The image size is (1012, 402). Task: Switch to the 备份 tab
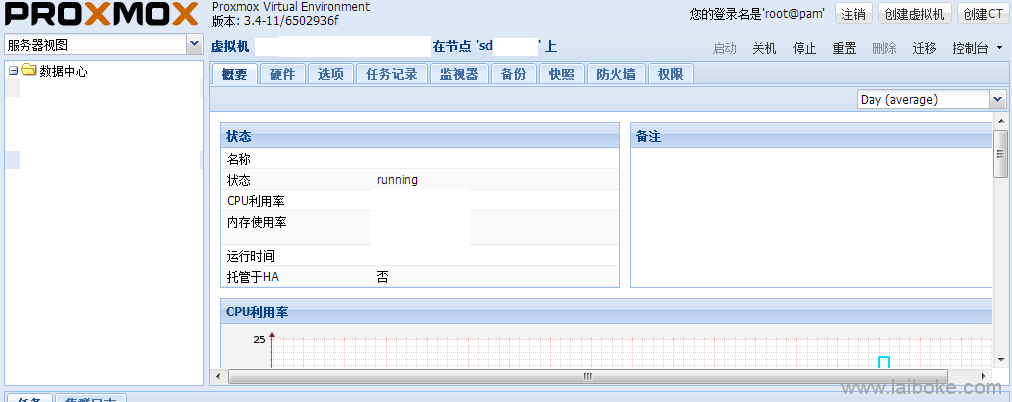[x=514, y=74]
